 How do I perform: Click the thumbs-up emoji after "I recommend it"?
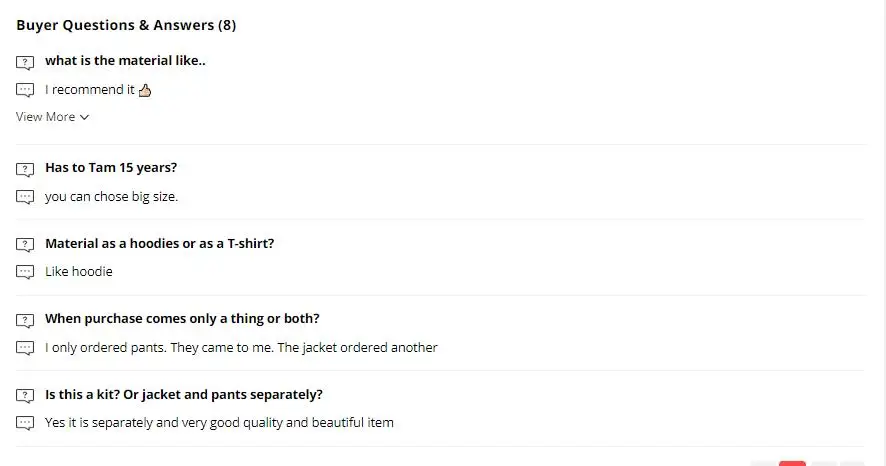click(x=145, y=90)
